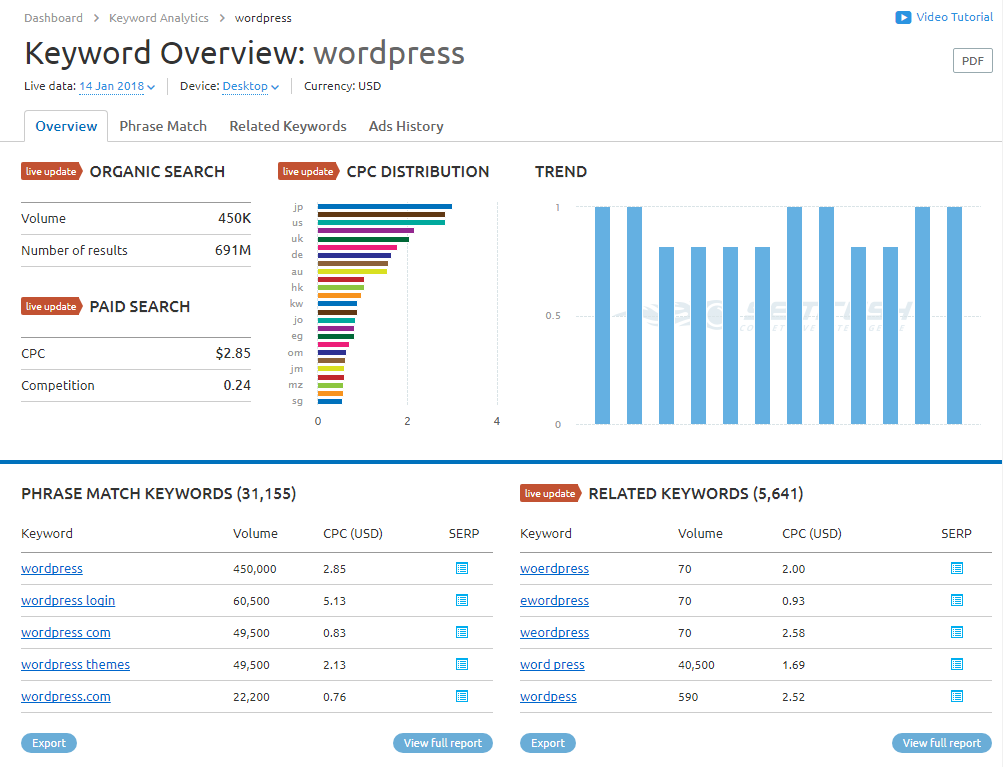
Task: View full report for phrase match keywords
Action: click(443, 743)
